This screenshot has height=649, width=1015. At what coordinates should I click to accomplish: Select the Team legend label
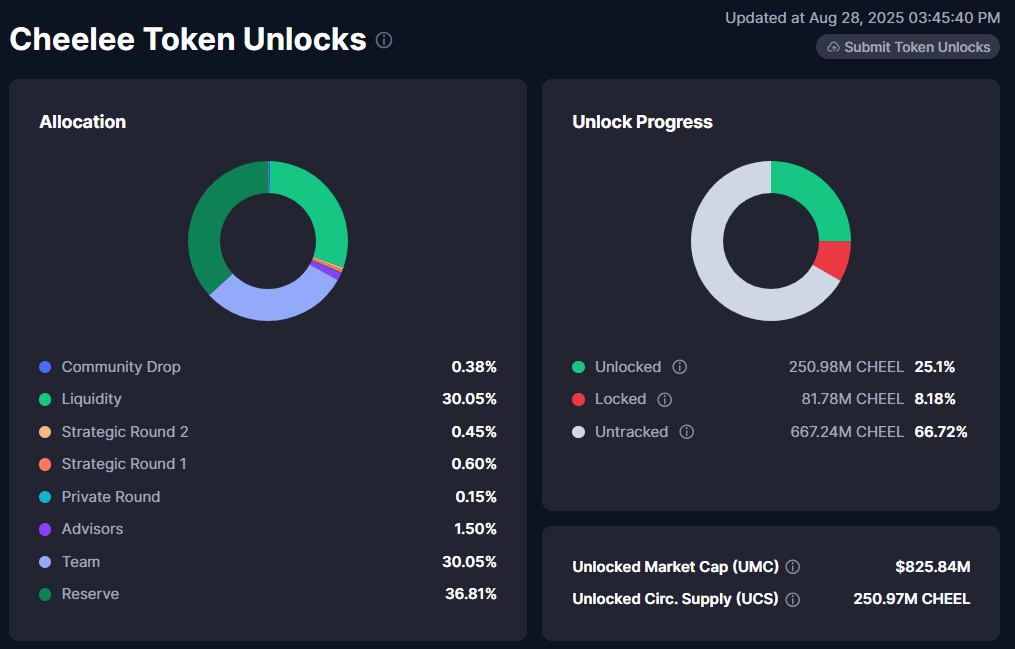(x=81, y=562)
